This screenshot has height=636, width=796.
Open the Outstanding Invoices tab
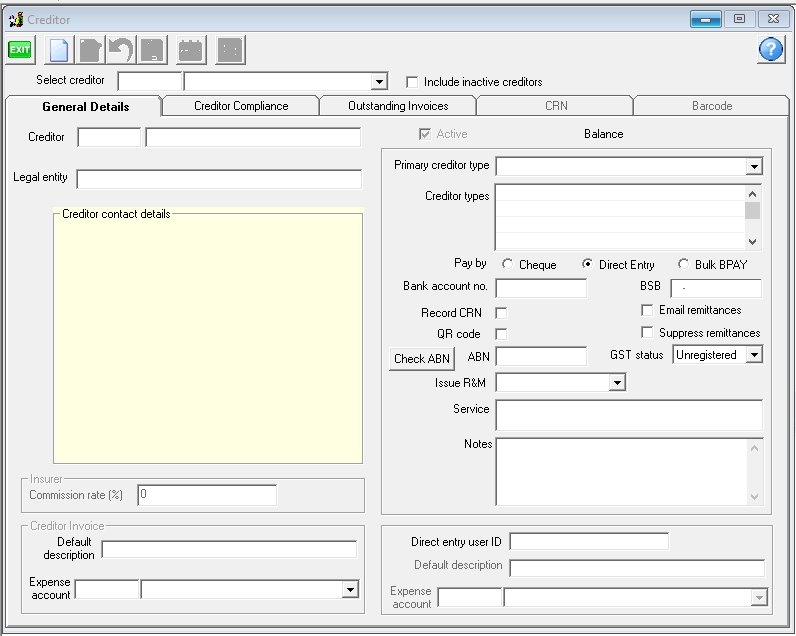point(398,106)
